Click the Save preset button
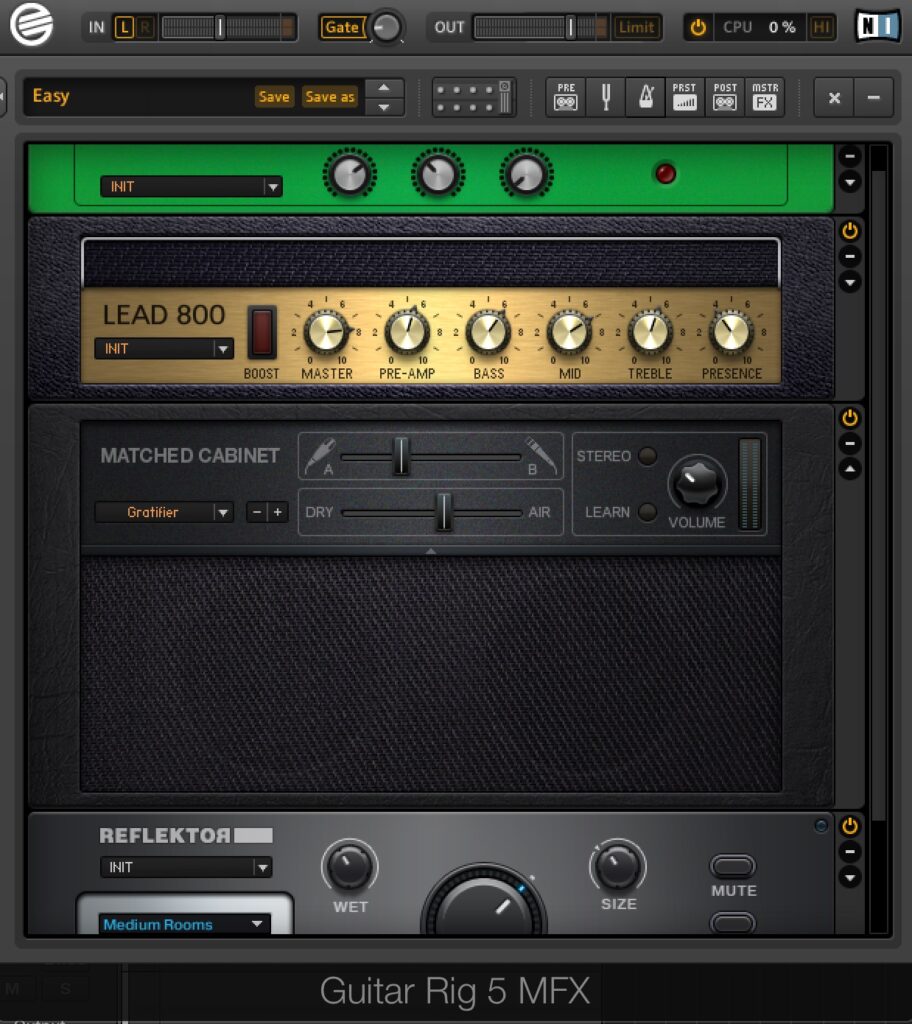912x1024 pixels. [274, 97]
